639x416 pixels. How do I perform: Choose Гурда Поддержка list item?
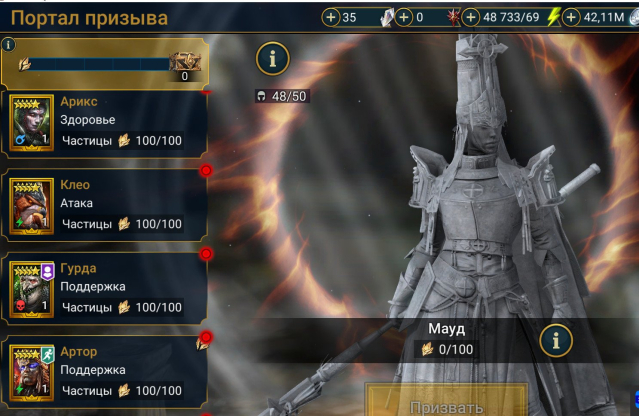click(104, 288)
